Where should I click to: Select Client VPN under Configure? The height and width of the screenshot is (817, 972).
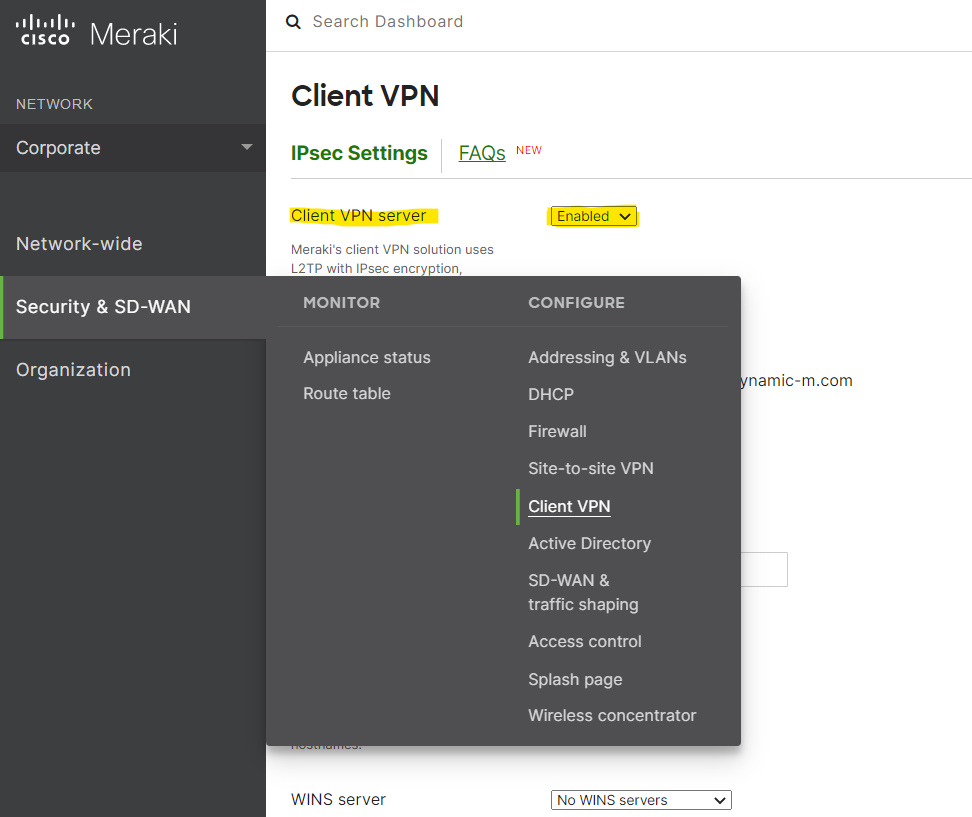569,506
